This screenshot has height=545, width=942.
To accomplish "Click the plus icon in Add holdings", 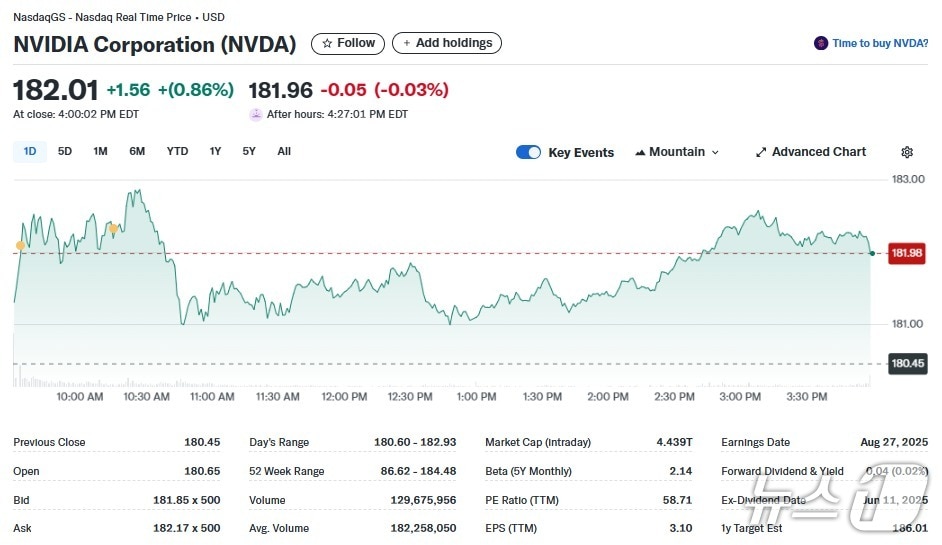I will pos(407,43).
